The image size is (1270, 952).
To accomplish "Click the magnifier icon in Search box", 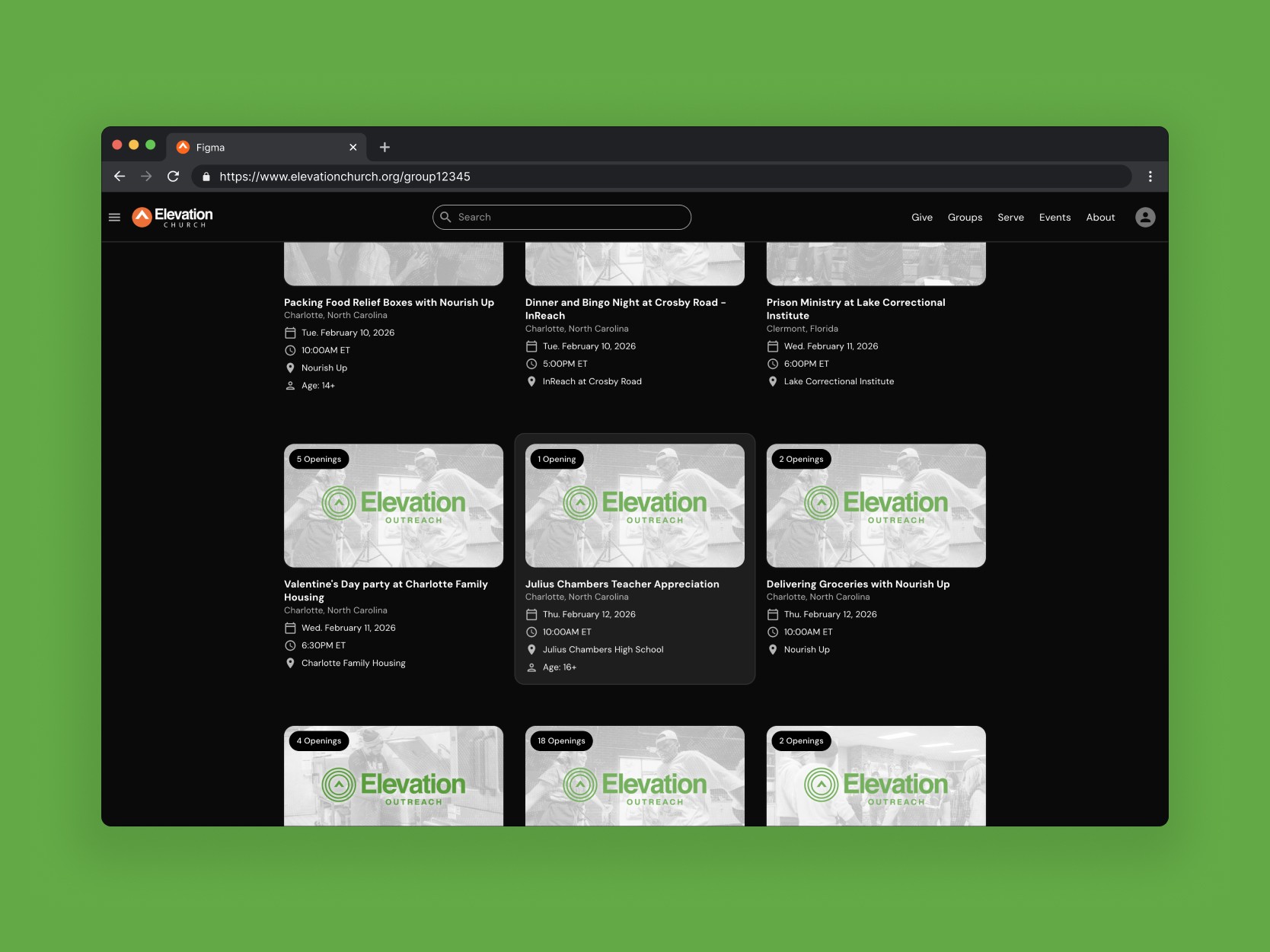I will [446, 217].
